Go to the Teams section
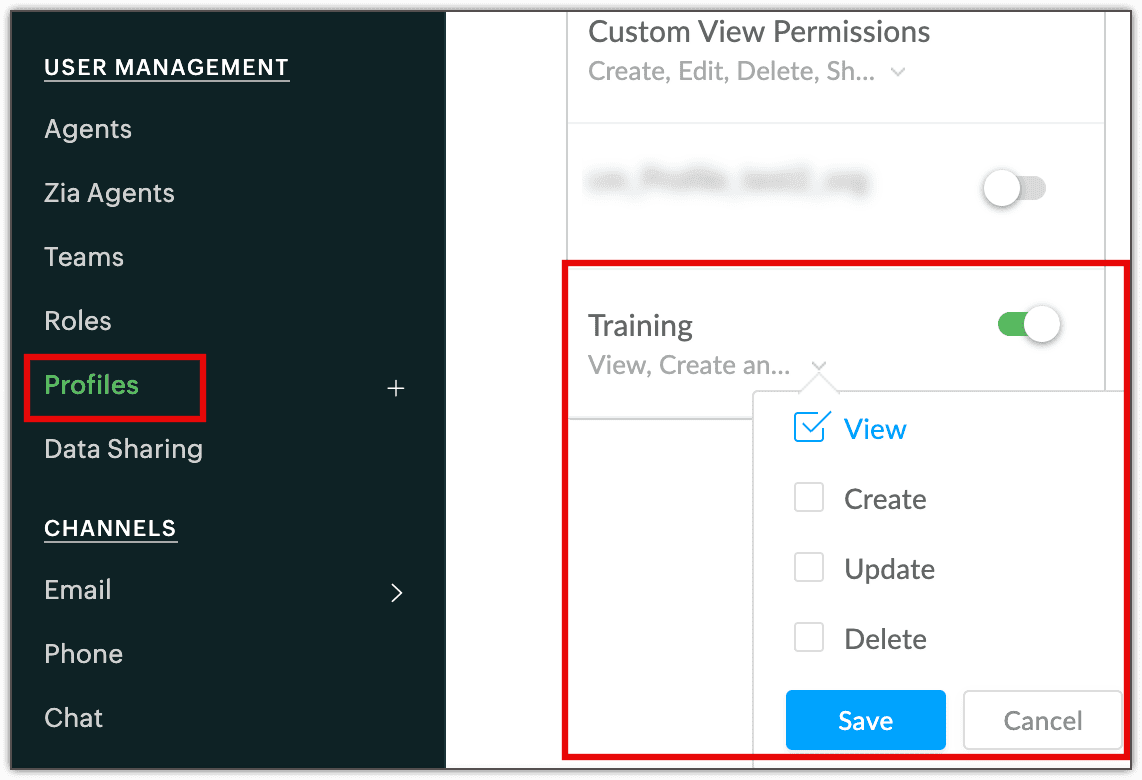This screenshot has width=1142, height=780. tap(84, 257)
